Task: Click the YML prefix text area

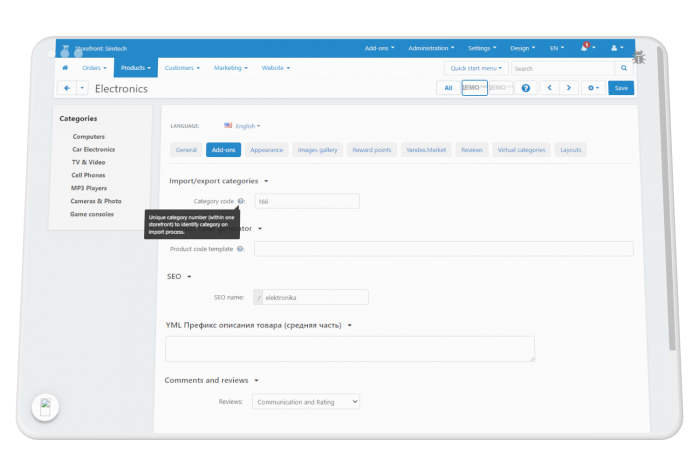Action: tap(350, 349)
